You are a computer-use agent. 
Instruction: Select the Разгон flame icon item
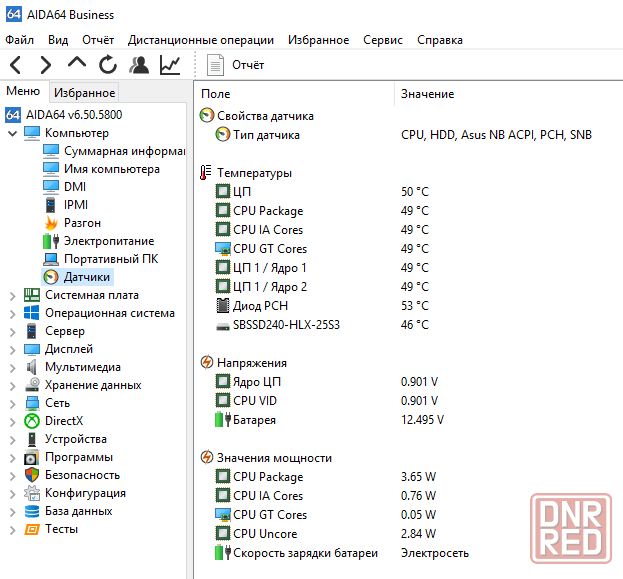[82, 223]
